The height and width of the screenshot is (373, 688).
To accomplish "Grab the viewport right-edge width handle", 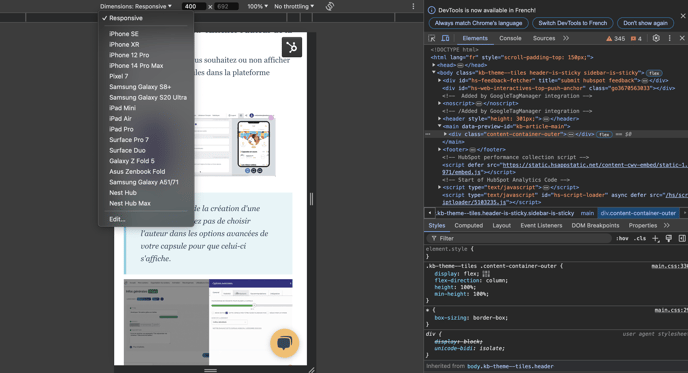I will [x=312, y=199].
